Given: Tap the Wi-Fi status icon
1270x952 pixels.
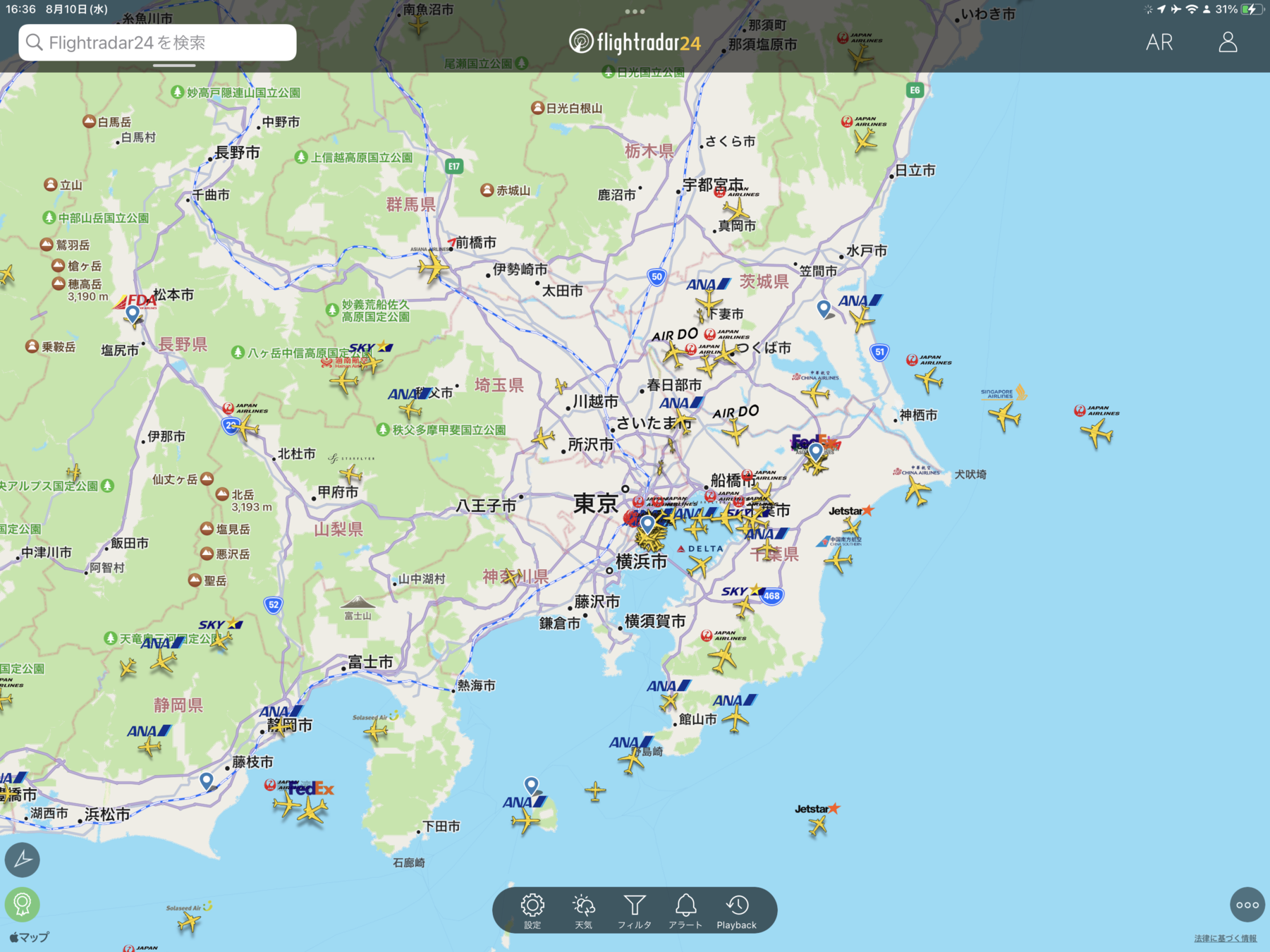Looking at the screenshot, I should [1192, 9].
